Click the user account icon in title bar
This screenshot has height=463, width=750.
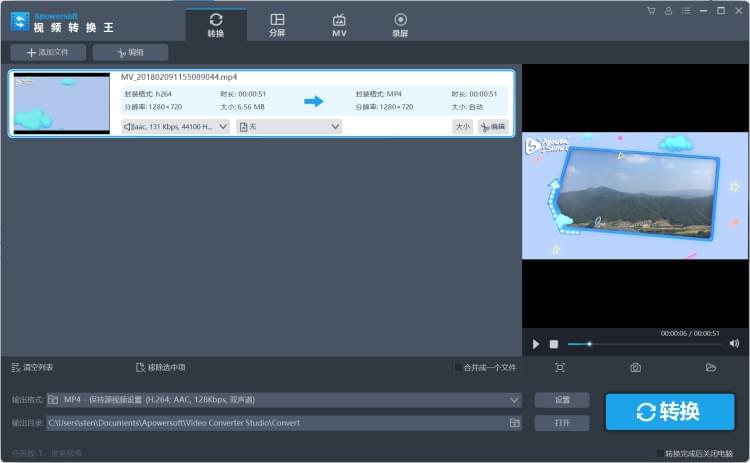coord(668,11)
